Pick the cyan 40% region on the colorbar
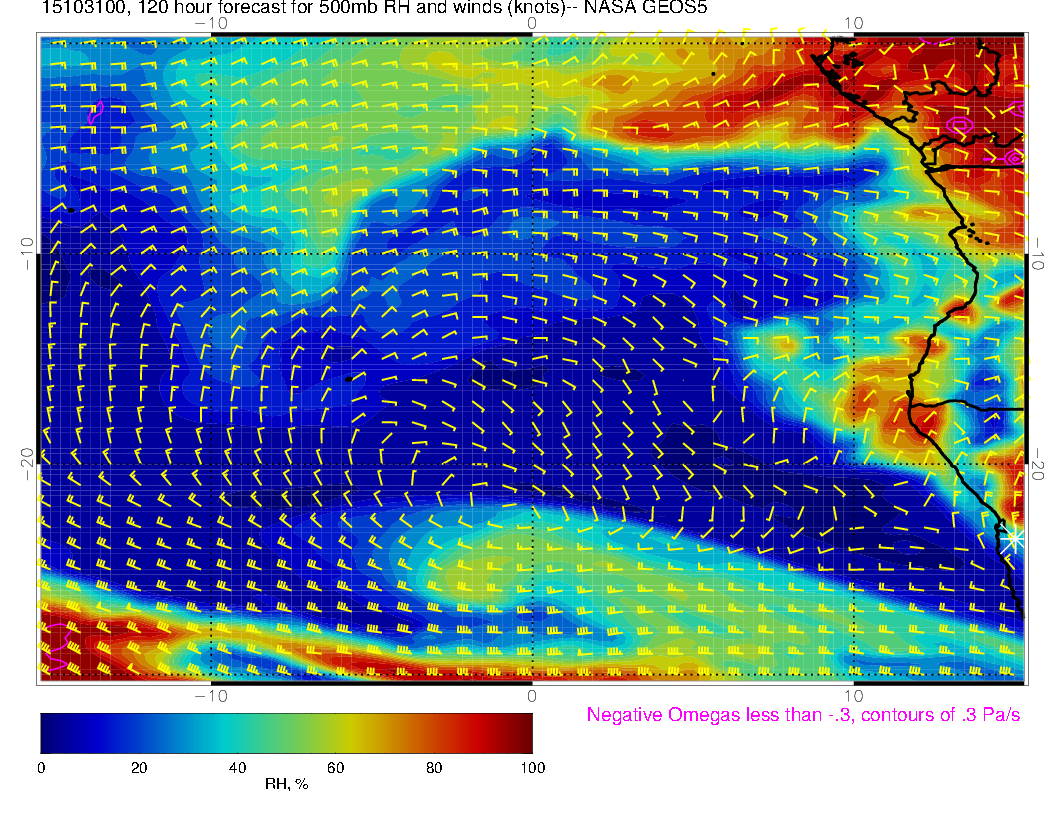The width and height of the screenshot is (1056, 816). click(x=237, y=732)
